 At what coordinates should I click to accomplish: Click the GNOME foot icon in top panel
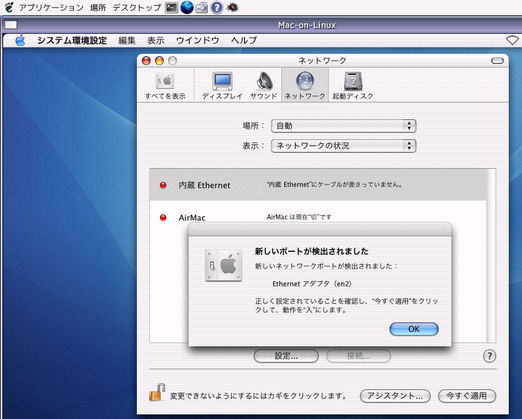9,7
